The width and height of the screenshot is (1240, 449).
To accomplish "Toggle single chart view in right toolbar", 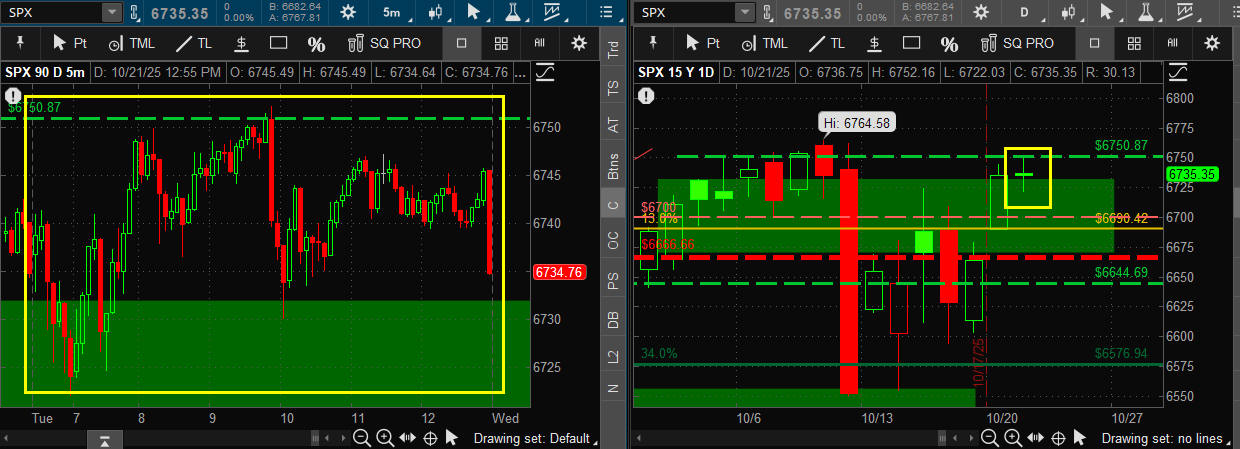I will 1093,44.
